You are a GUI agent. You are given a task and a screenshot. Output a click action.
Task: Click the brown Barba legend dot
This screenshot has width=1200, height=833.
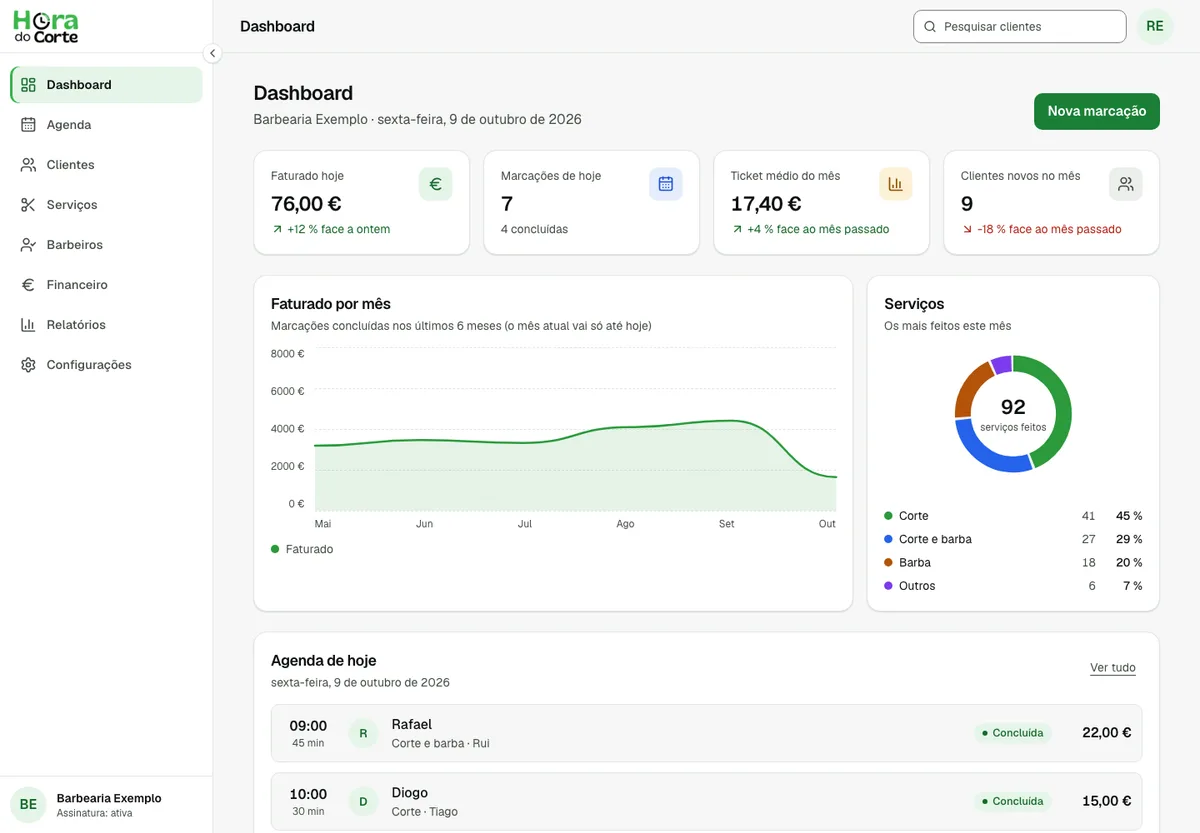[x=888, y=563]
